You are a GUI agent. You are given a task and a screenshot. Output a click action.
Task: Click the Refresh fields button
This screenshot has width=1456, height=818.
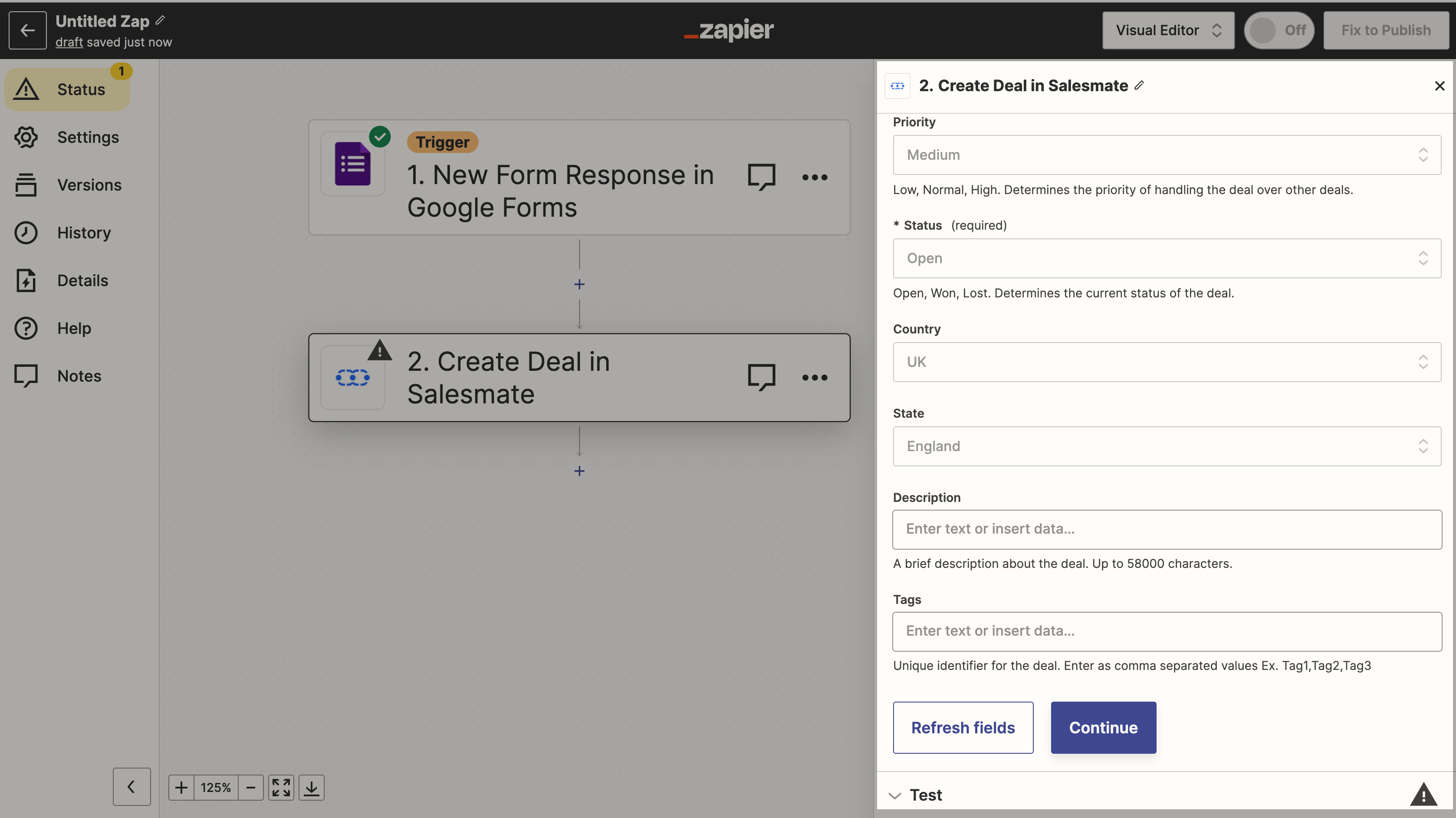coord(963,728)
